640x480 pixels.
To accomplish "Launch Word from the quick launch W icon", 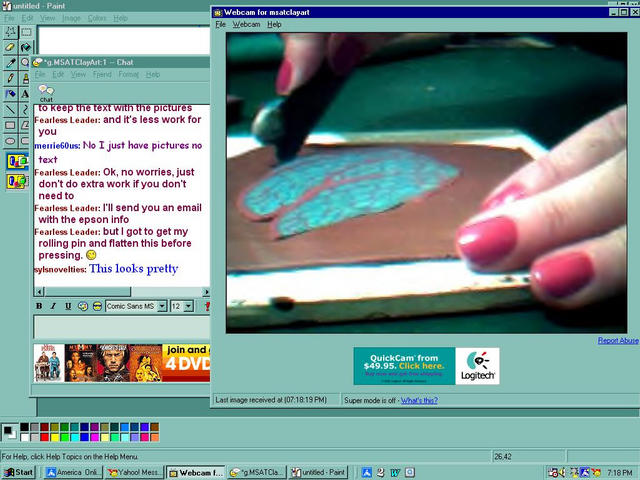I will coord(395,472).
